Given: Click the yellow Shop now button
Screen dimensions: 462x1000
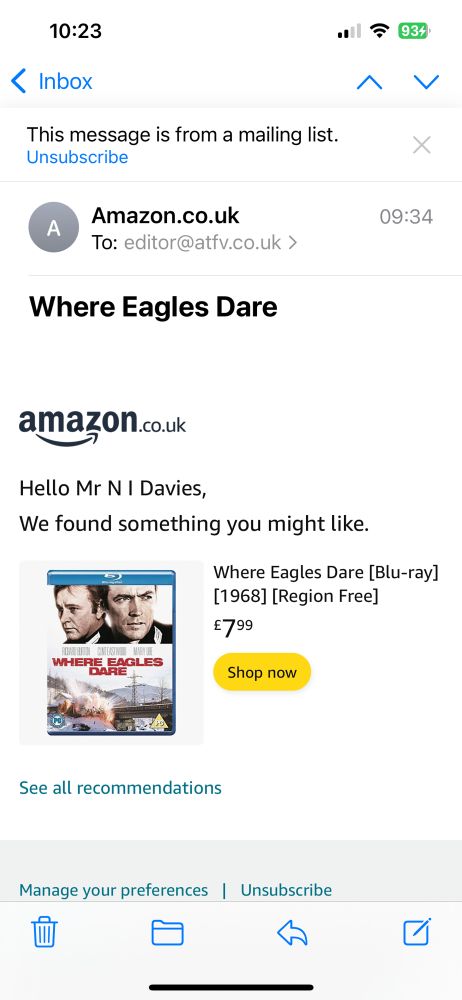Looking at the screenshot, I should tap(262, 672).
